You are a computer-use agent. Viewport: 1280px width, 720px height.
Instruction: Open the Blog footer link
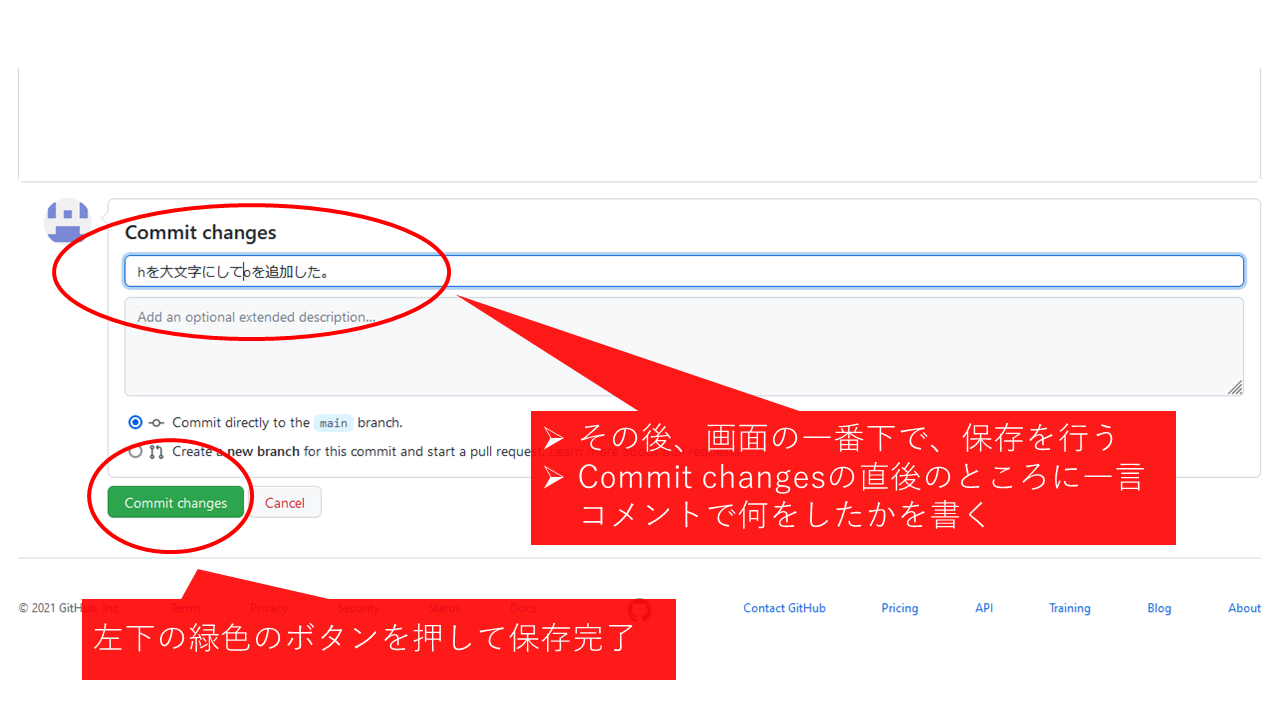tap(1159, 608)
